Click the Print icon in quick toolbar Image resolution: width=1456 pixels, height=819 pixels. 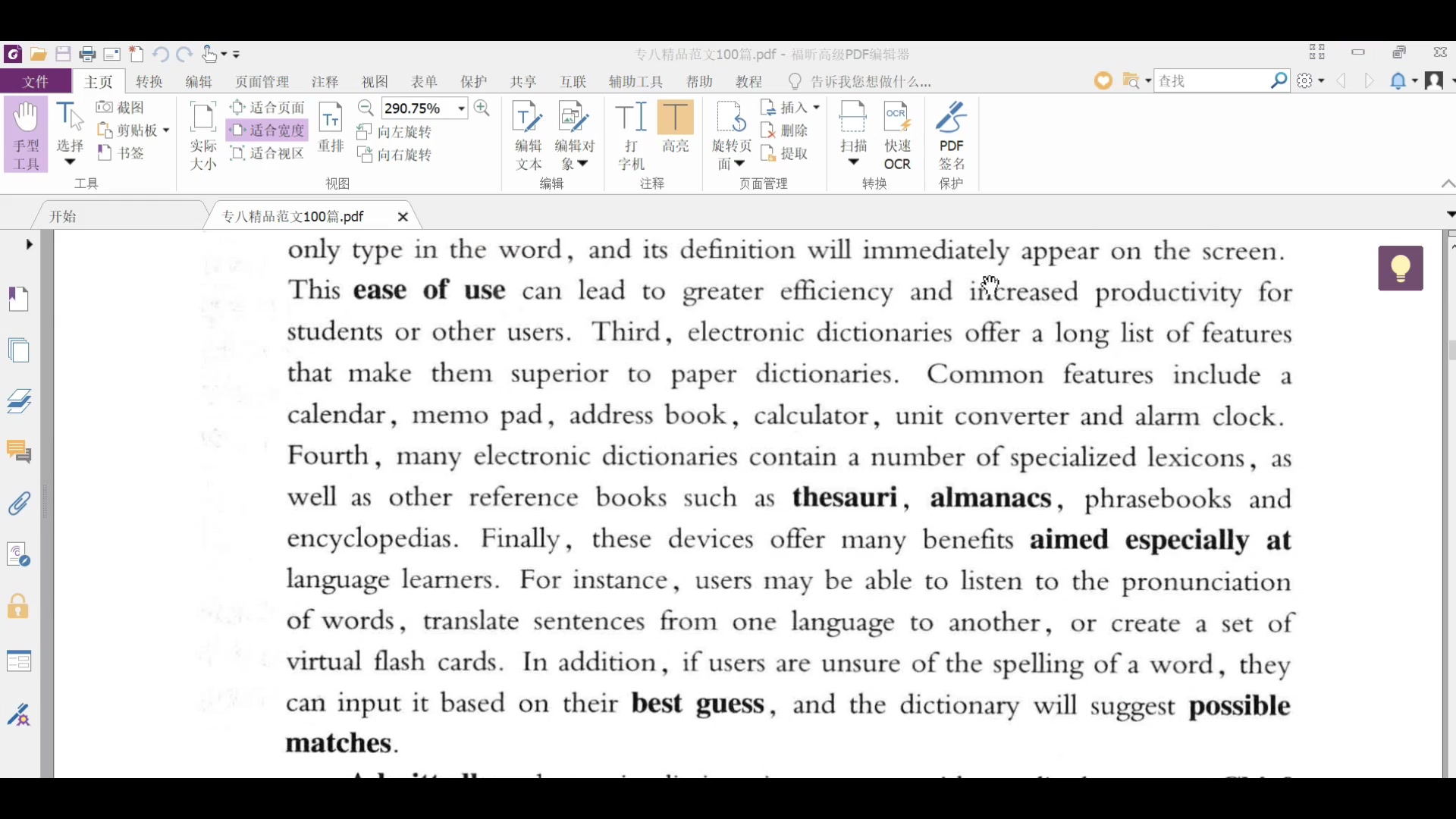(87, 54)
